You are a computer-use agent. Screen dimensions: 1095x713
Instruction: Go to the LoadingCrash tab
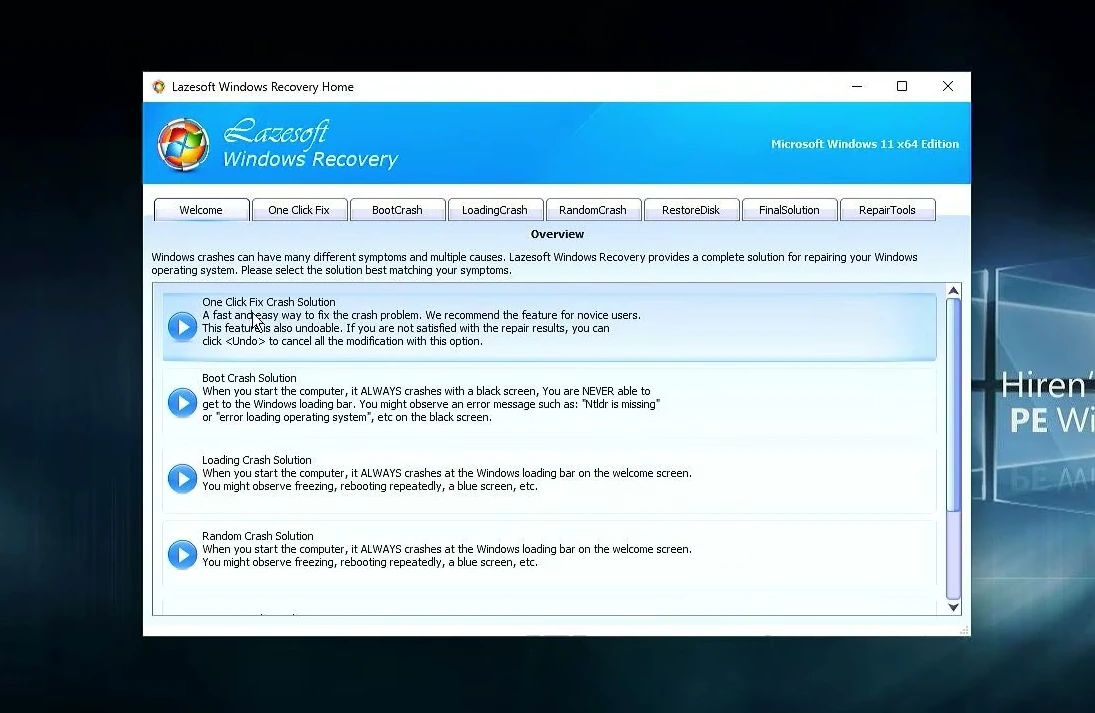495,210
